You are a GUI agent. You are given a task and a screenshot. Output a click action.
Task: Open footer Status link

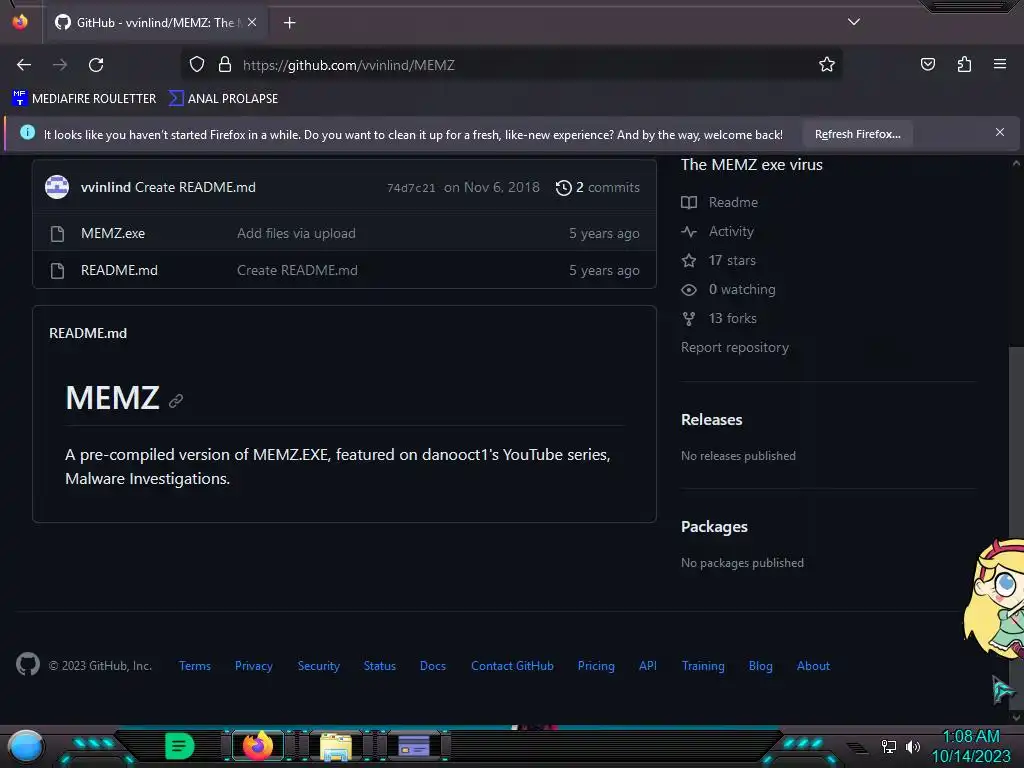click(379, 665)
